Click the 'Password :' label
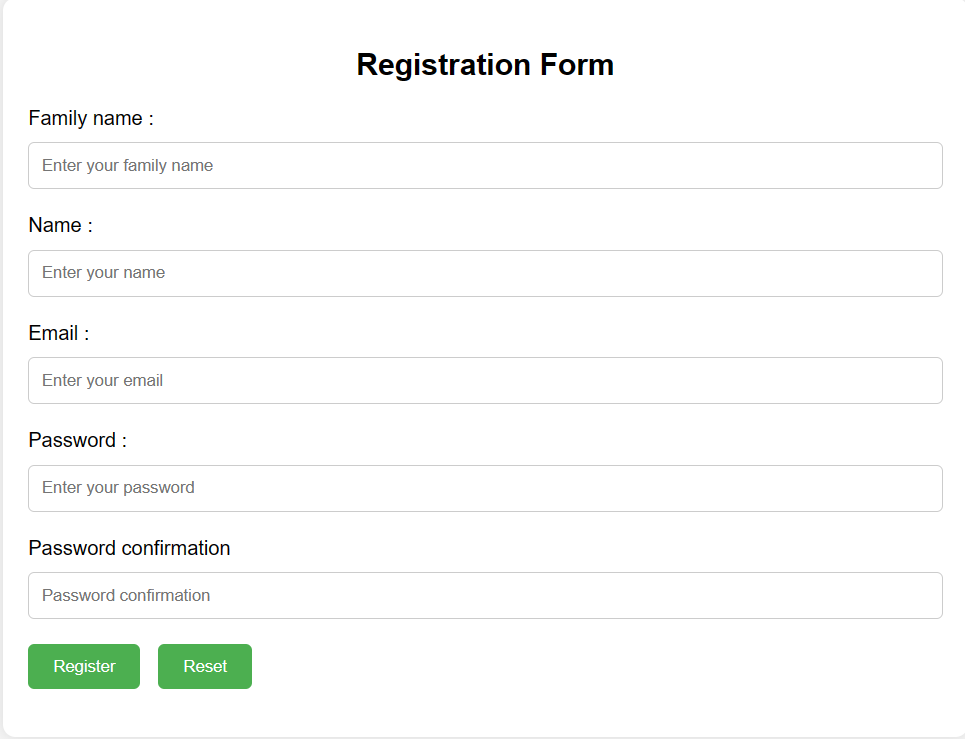Screen dimensions: 965x739 pos(77,440)
